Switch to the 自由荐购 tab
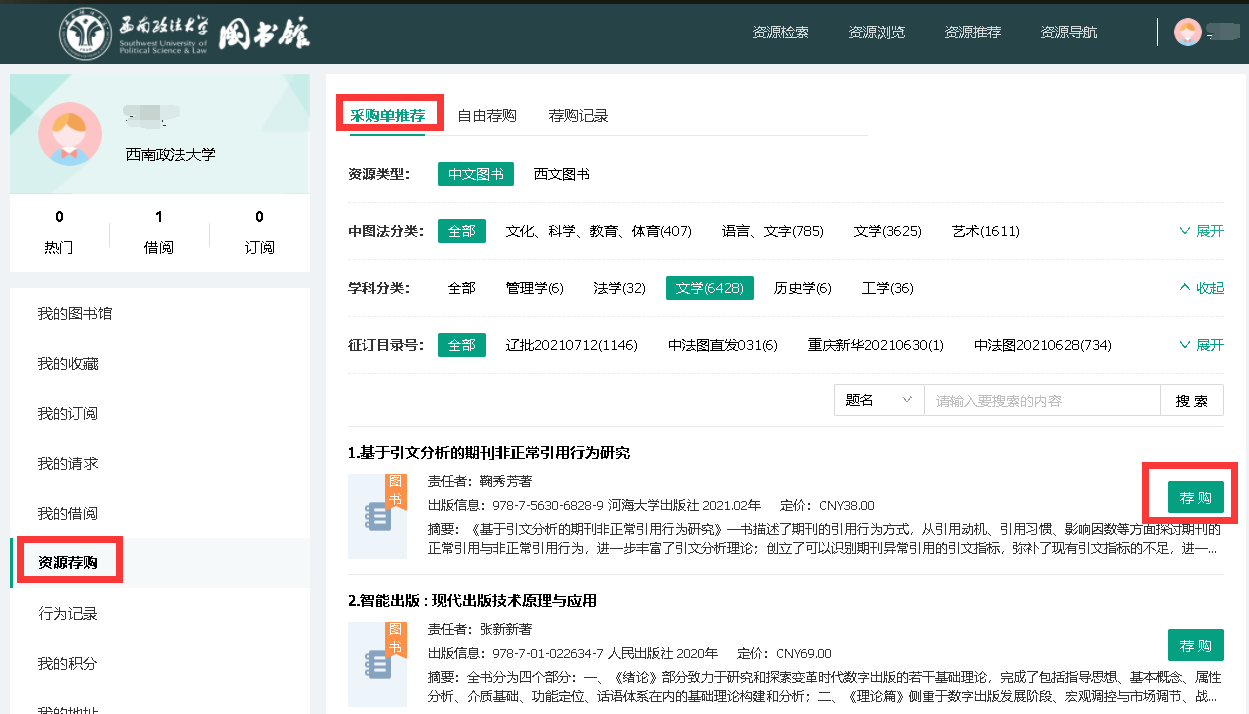 [487, 115]
